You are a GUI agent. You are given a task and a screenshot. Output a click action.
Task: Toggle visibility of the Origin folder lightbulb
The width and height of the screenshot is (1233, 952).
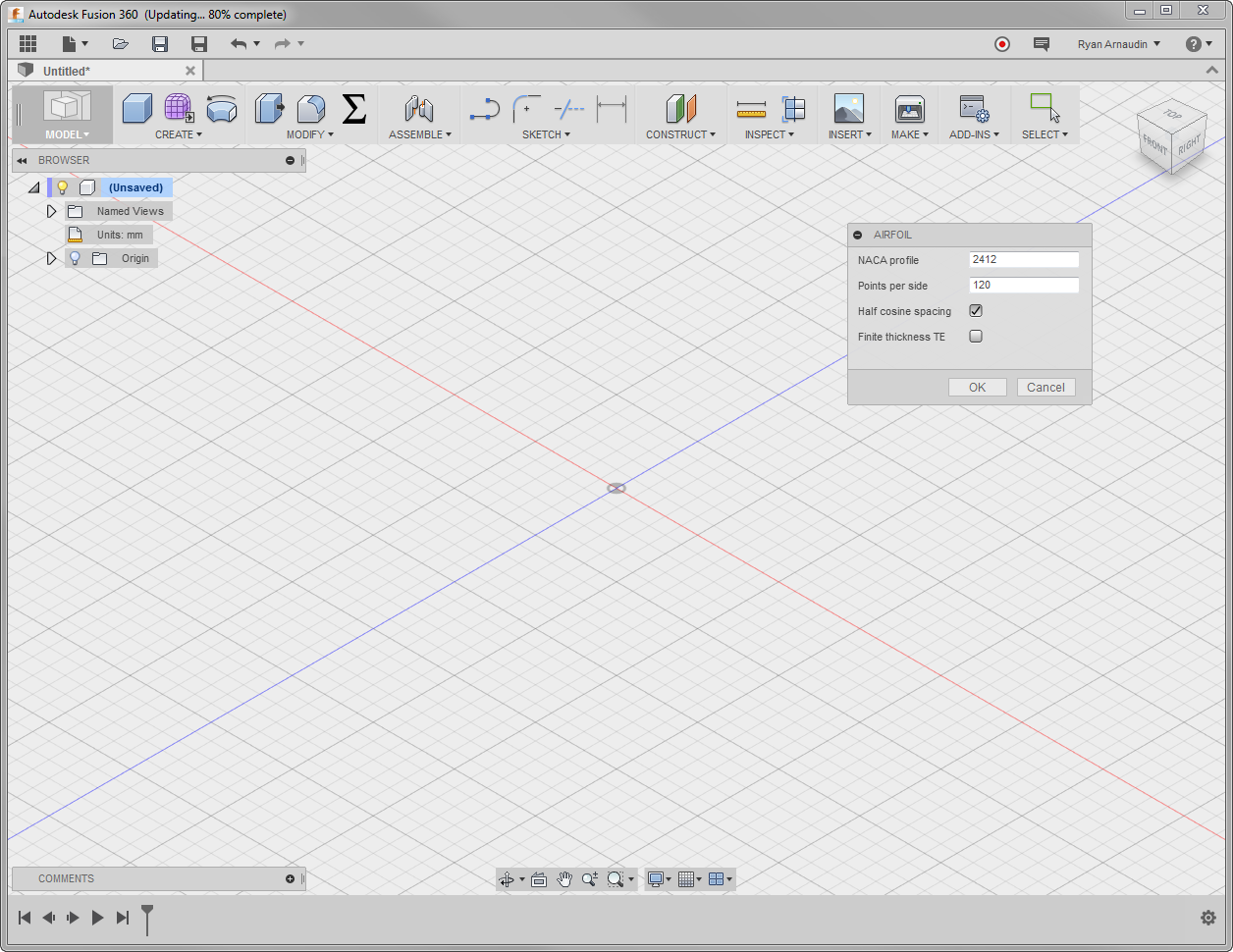pos(75,257)
